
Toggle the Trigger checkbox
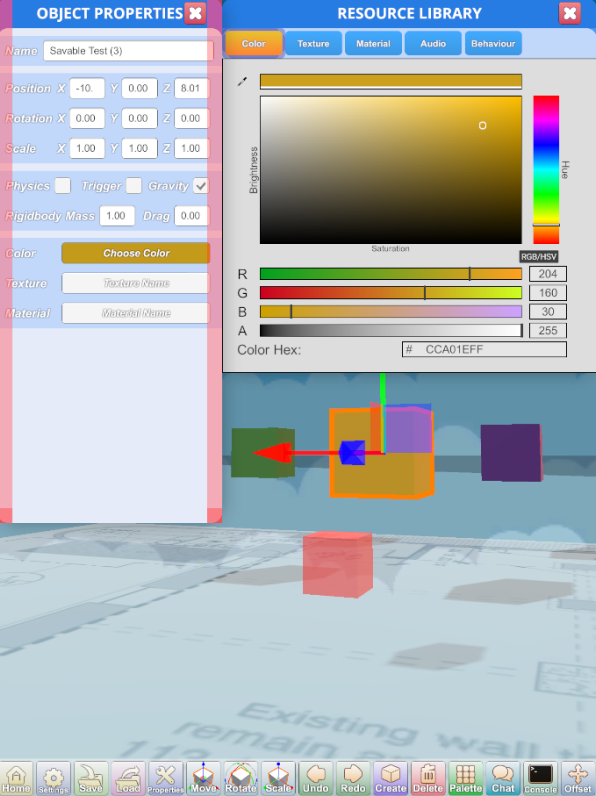pos(134,186)
